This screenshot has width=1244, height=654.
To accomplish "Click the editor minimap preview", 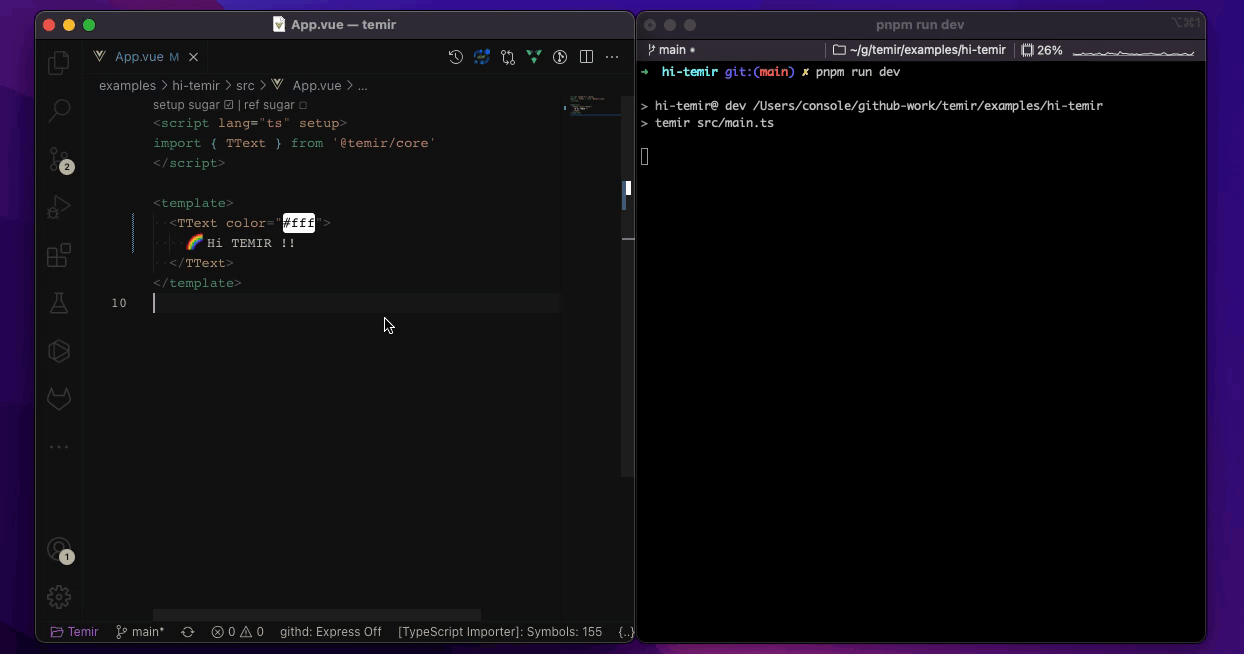I will tap(597, 105).
